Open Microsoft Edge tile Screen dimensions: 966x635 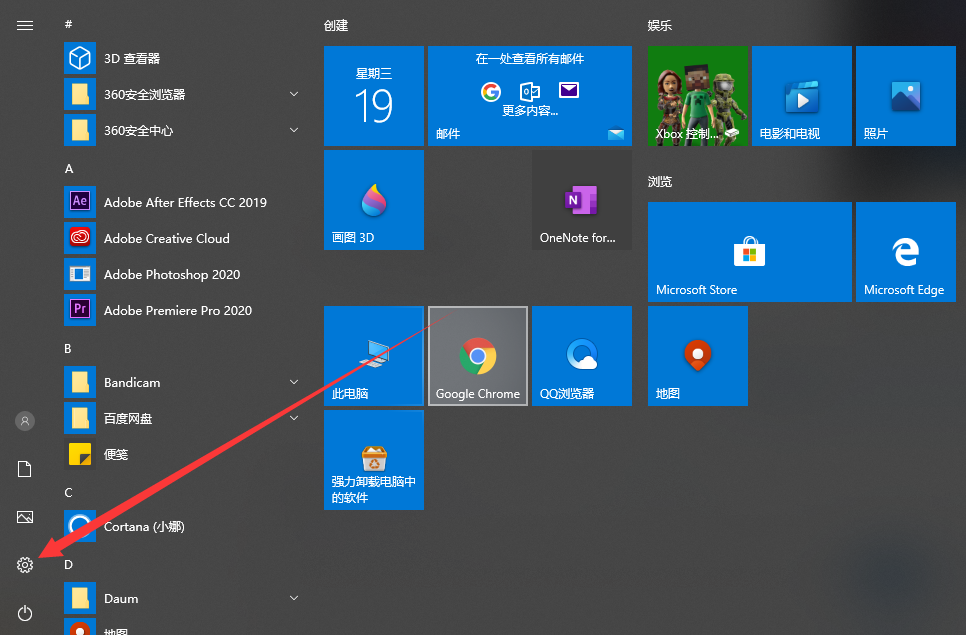(905, 252)
